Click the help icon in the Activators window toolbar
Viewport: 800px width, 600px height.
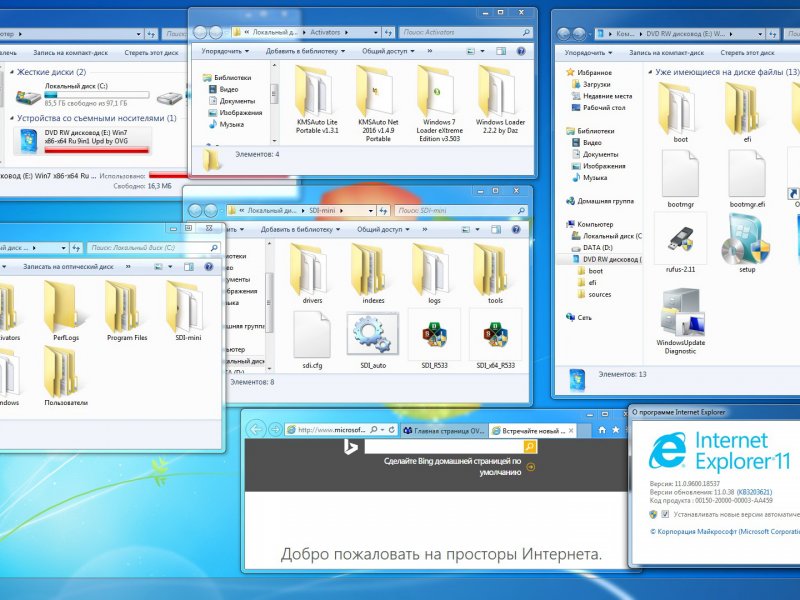pyautogui.click(x=521, y=51)
